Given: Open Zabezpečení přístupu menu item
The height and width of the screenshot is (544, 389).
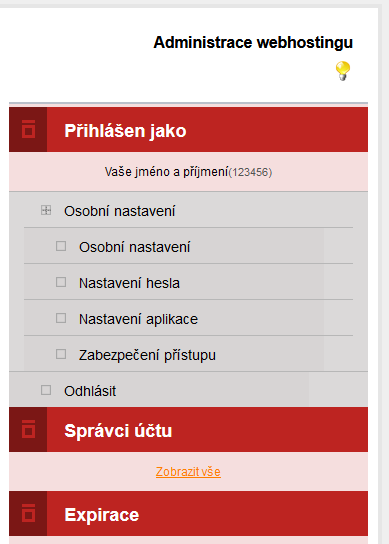Looking at the screenshot, I should pos(147,355).
